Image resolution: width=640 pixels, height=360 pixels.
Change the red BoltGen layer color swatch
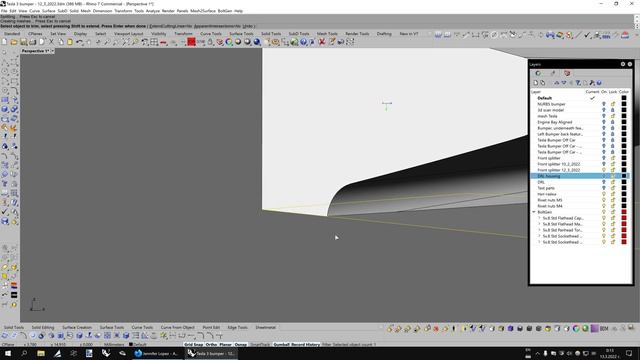[x=624, y=212]
